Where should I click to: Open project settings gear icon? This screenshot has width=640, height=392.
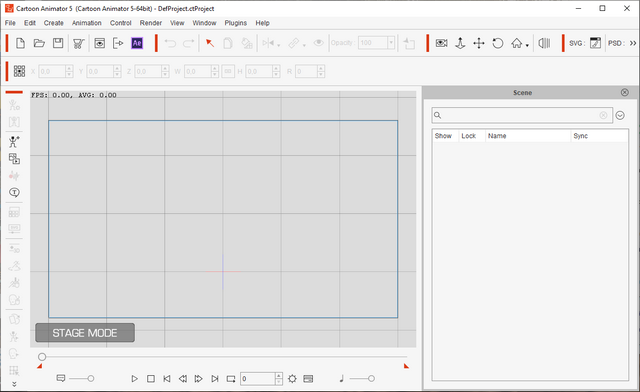tap(292, 379)
